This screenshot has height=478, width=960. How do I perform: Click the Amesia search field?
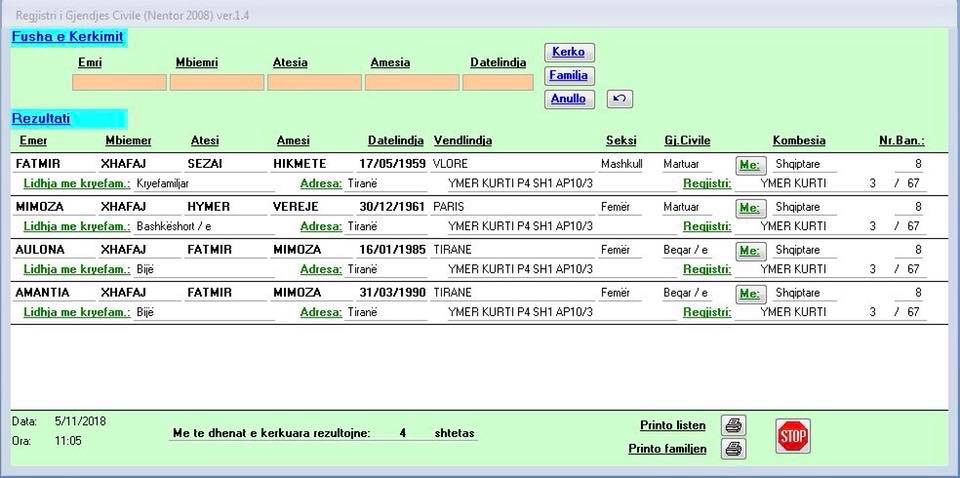point(411,82)
